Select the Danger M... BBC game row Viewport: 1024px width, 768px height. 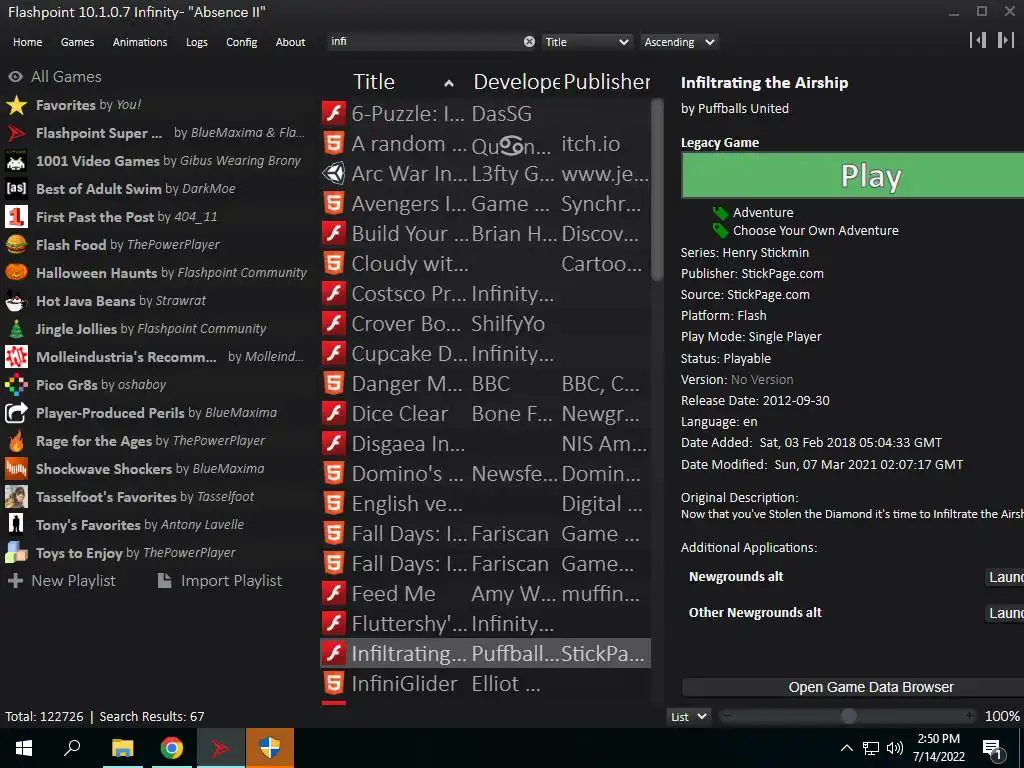coord(486,383)
